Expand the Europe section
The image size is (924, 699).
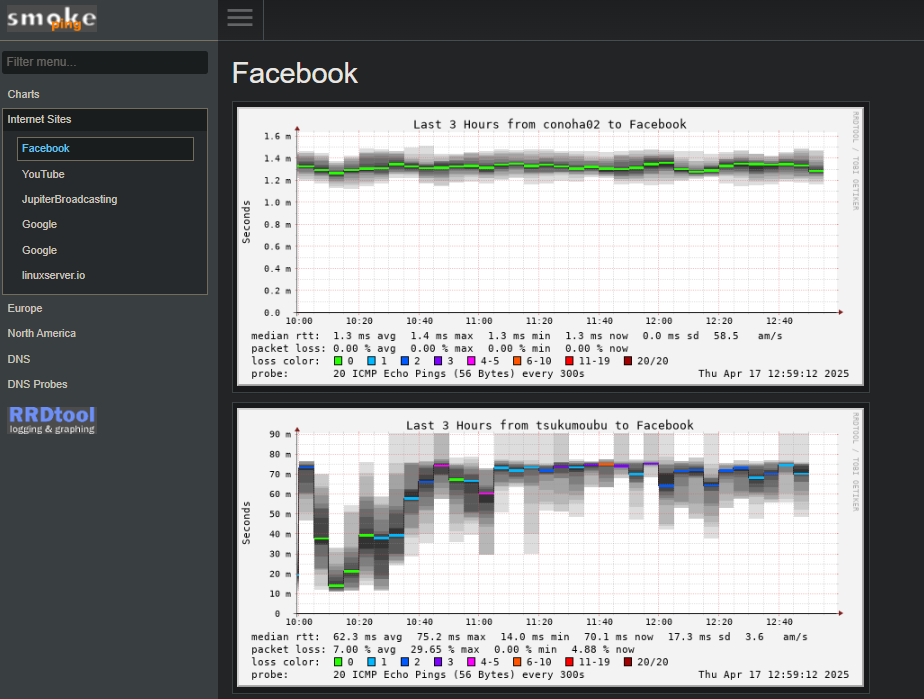(x=25, y=308)
